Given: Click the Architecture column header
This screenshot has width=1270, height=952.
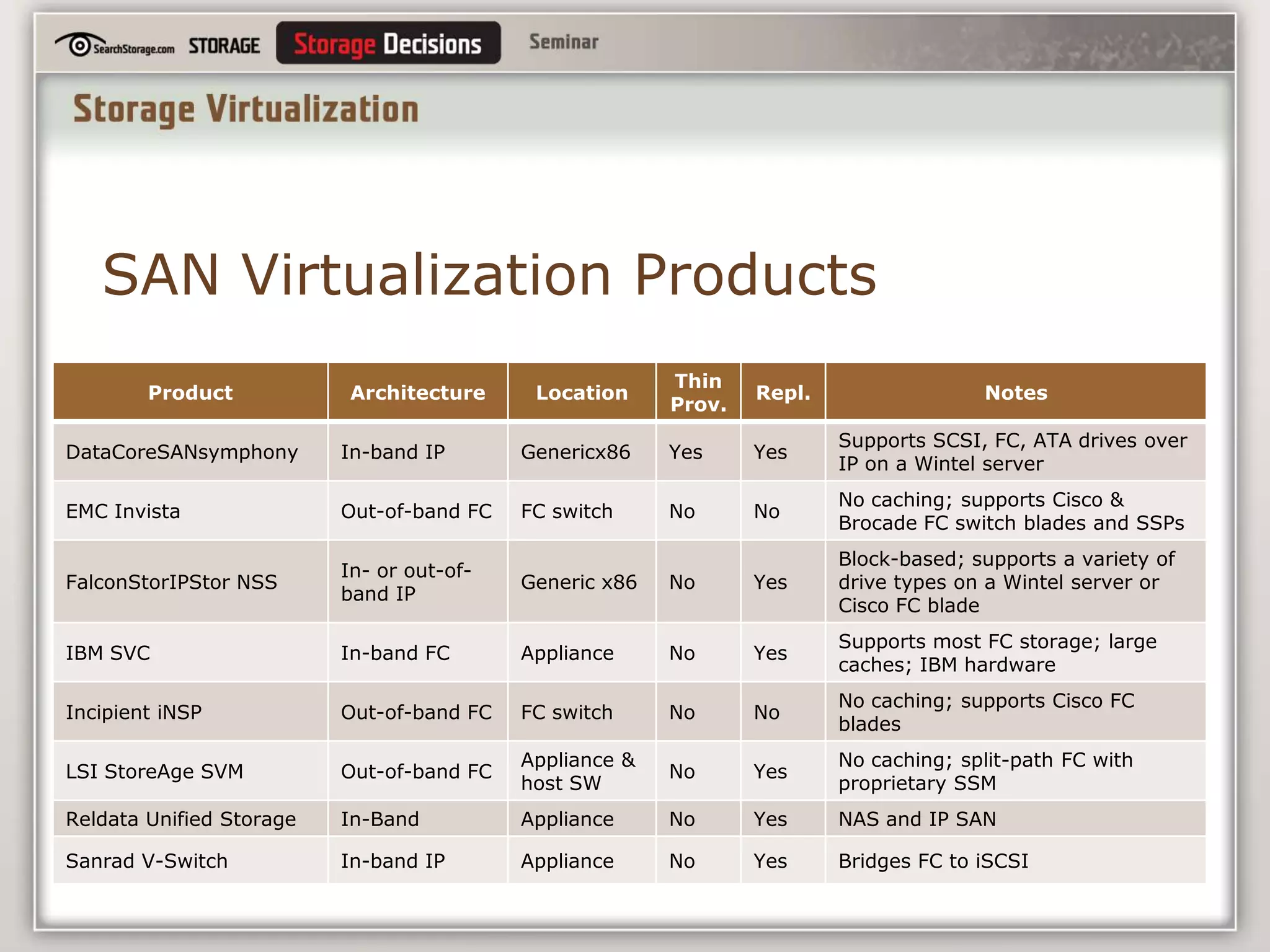Looking at the screenshot, I should pyautogui.click(x=418, y=392).
